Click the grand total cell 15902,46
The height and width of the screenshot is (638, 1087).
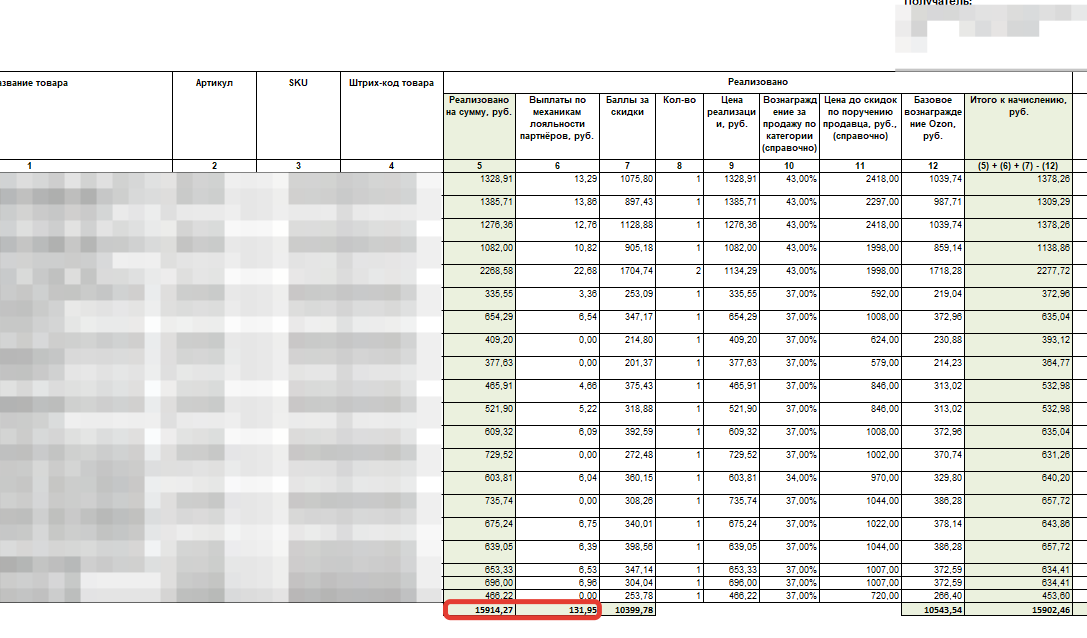pos(1018,610)
